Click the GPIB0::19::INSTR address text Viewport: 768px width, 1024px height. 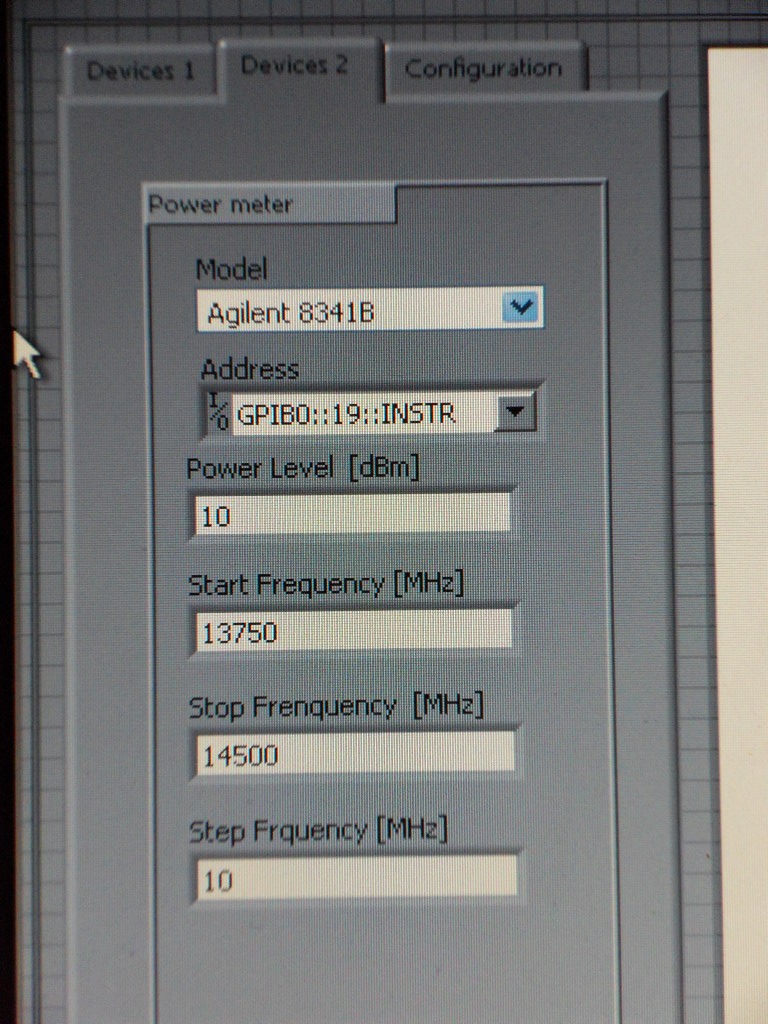(345, 414)
